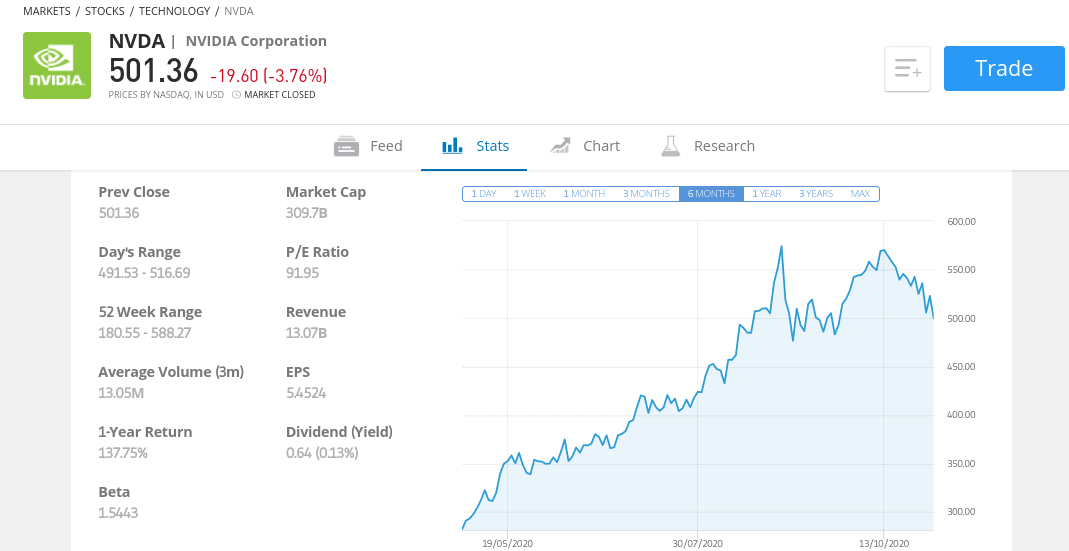Image resolution: width=1069 pixels, height=551 pixels.
Task: Click the Dividend (Yield) value 0.64 (0.13%)
Action: 322,453
